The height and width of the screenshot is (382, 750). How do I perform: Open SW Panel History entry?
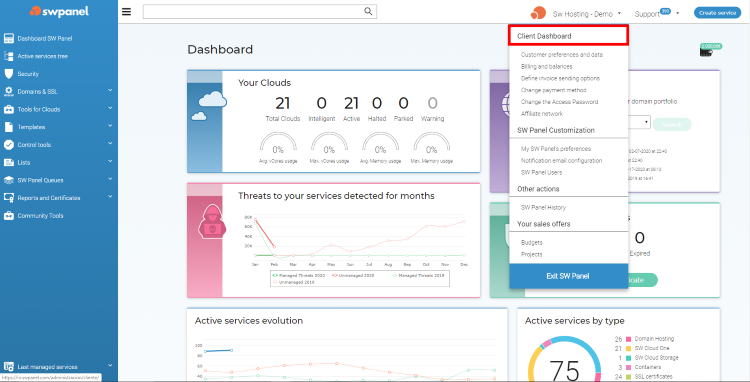543,207
